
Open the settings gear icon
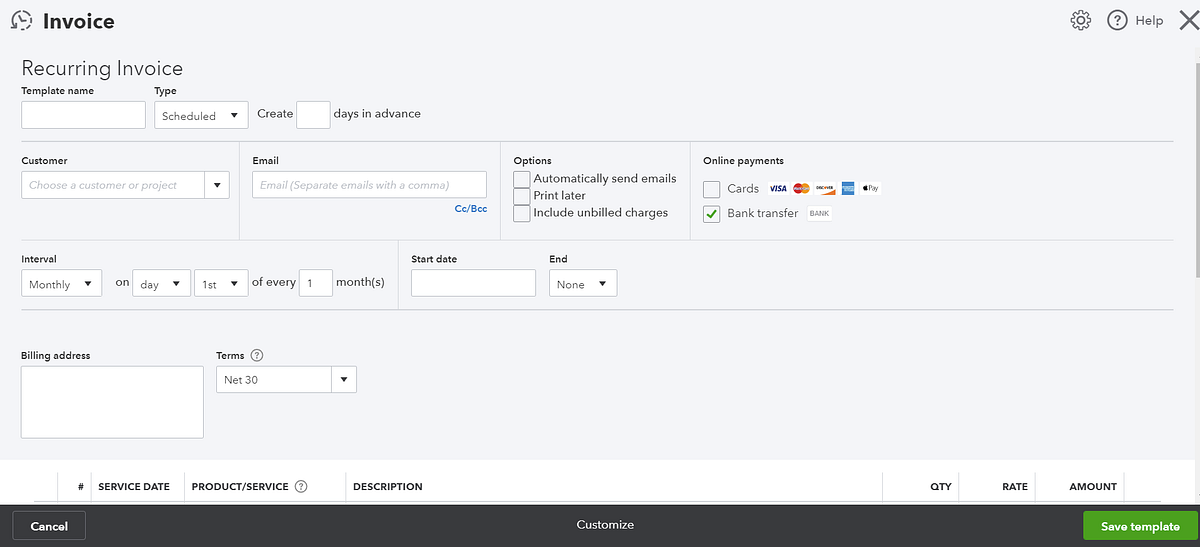pyautogui.click(x=1080, y=20)
